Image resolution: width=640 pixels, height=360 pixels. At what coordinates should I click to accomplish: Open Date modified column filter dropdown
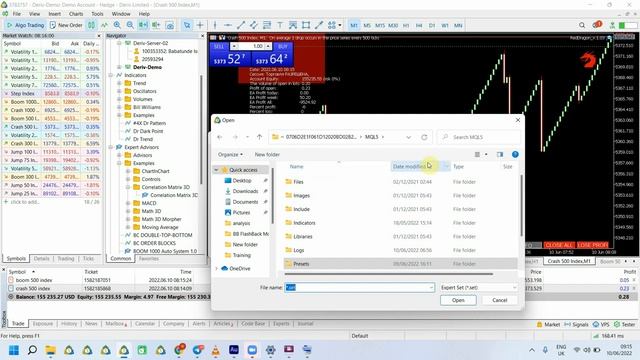point(446,167)
